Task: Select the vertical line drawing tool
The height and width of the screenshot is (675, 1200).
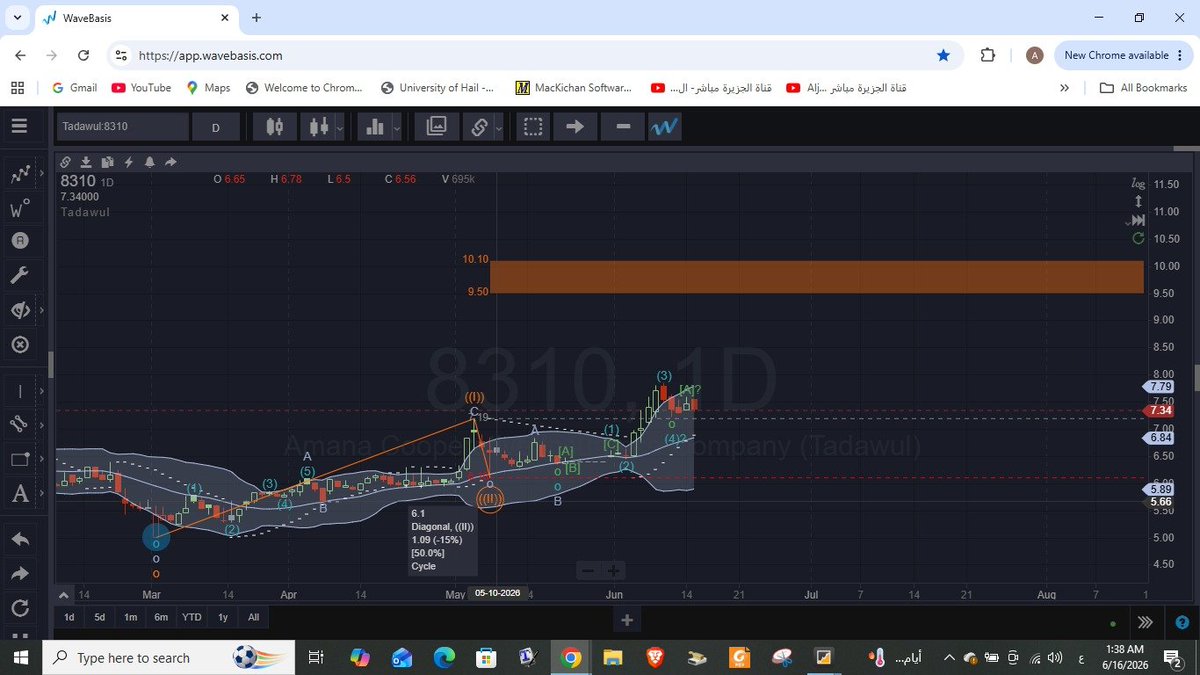Action: click(x=19, y=390)
